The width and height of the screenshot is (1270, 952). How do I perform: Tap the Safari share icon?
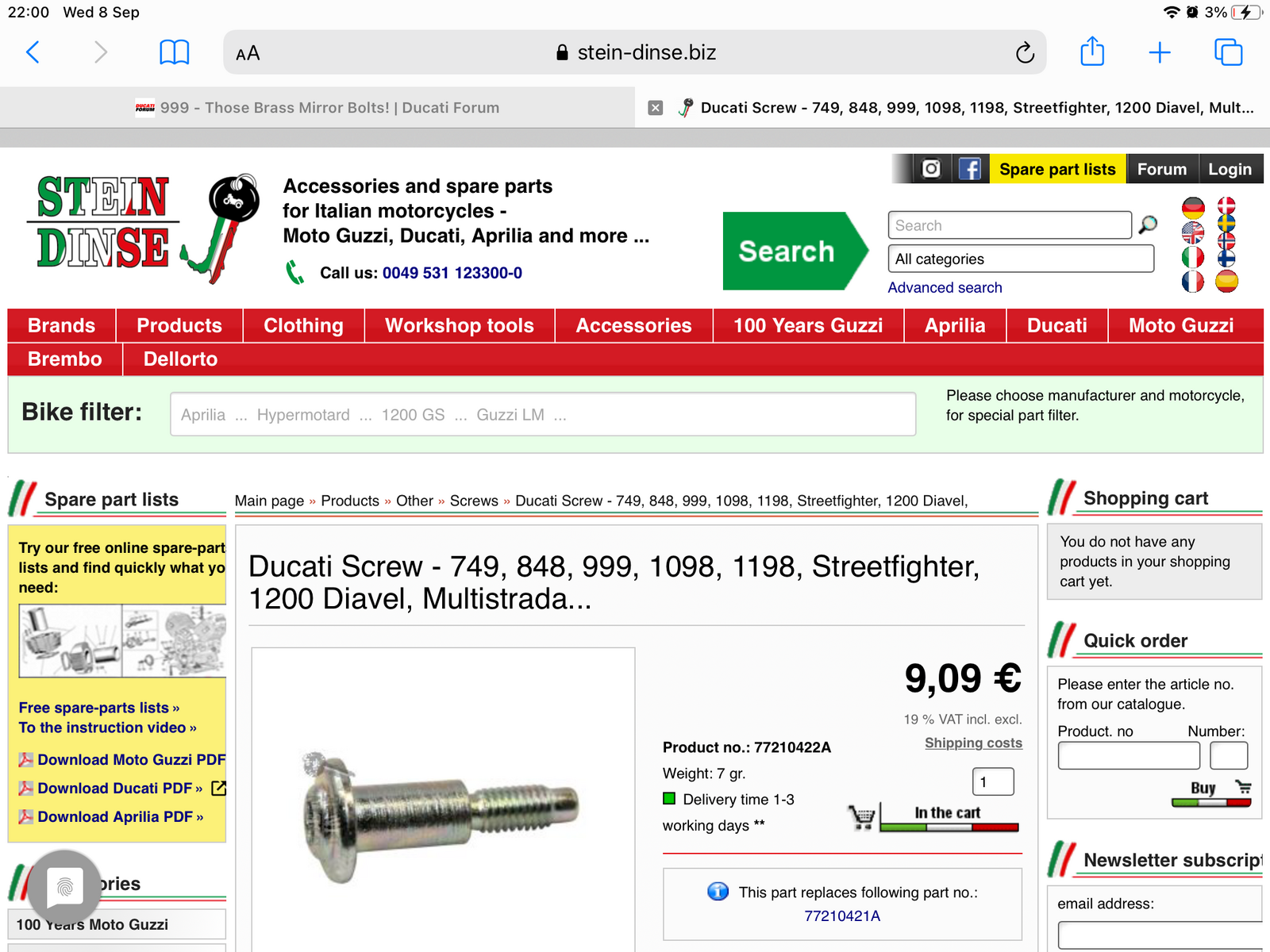[1092, 52]
